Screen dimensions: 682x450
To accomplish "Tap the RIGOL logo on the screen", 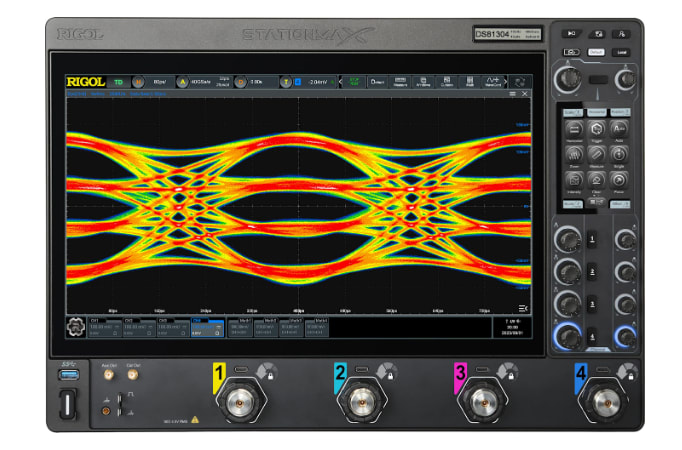I will pyautogui.click(x=86, y=82).
